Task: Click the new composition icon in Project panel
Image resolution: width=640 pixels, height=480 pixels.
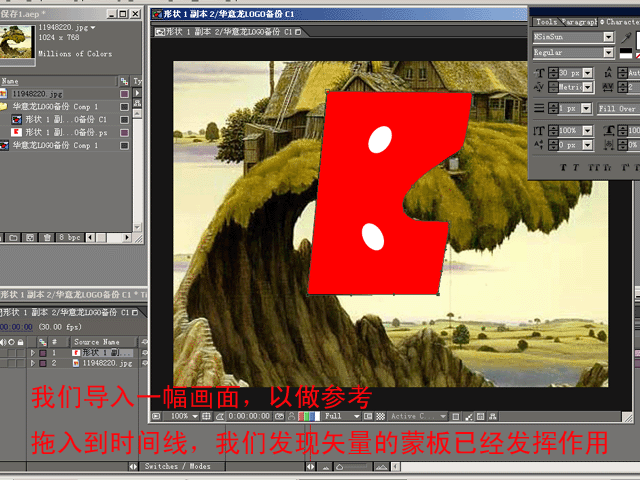Action: 30,238
